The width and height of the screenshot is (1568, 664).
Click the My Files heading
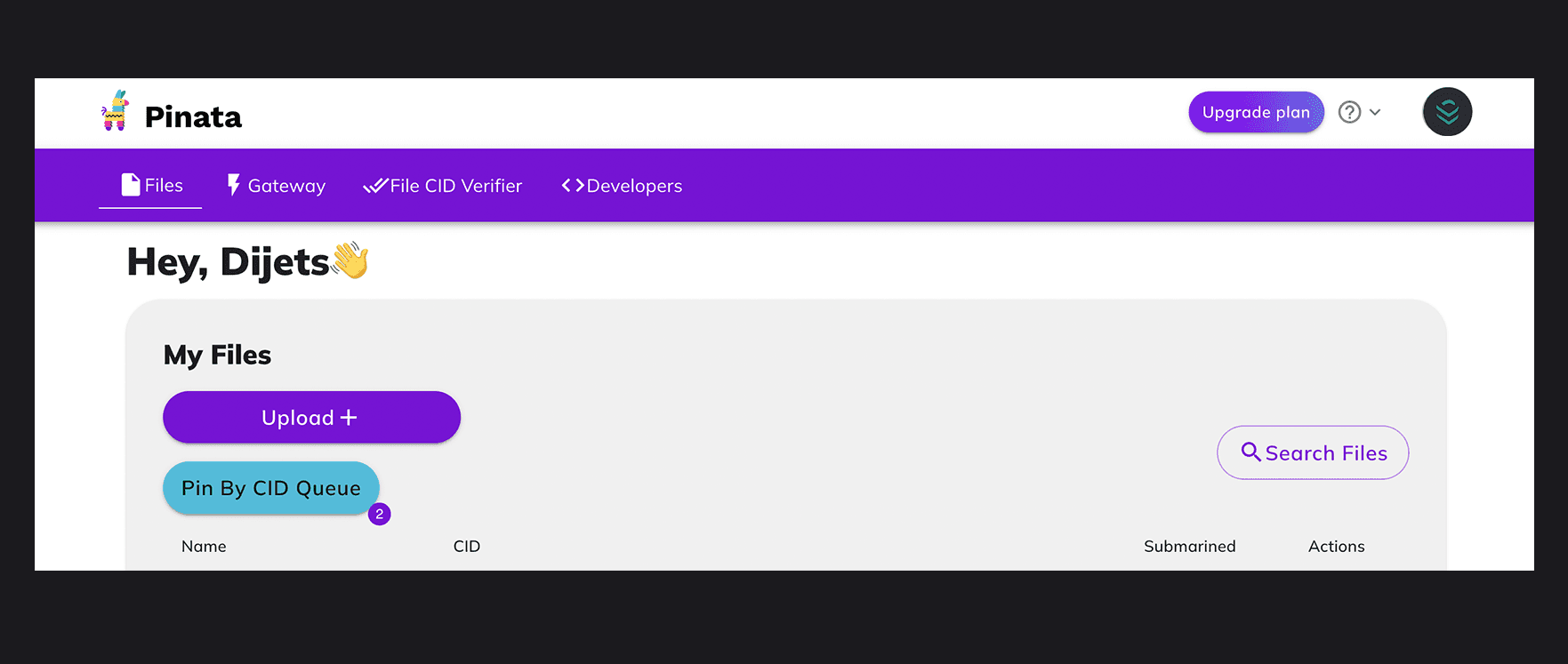pos(217,355)
